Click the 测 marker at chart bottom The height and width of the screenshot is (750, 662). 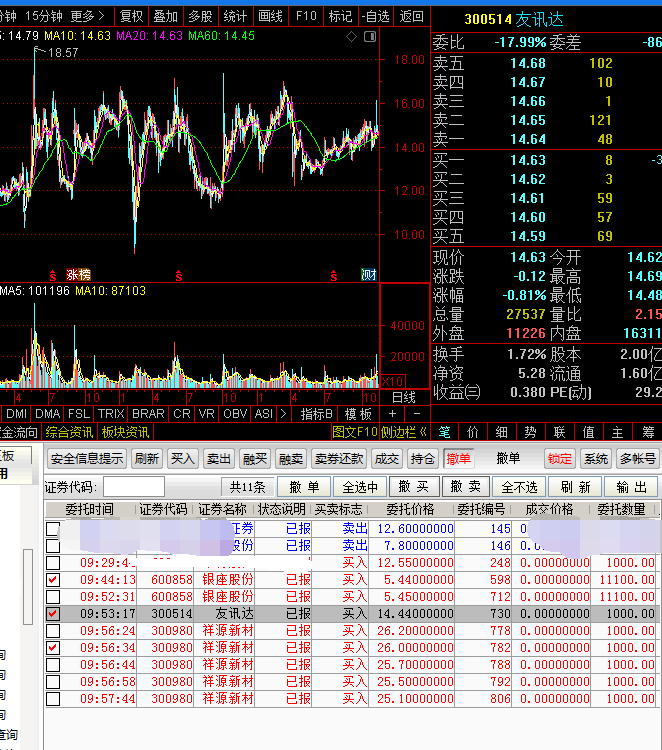coord(369,275)
